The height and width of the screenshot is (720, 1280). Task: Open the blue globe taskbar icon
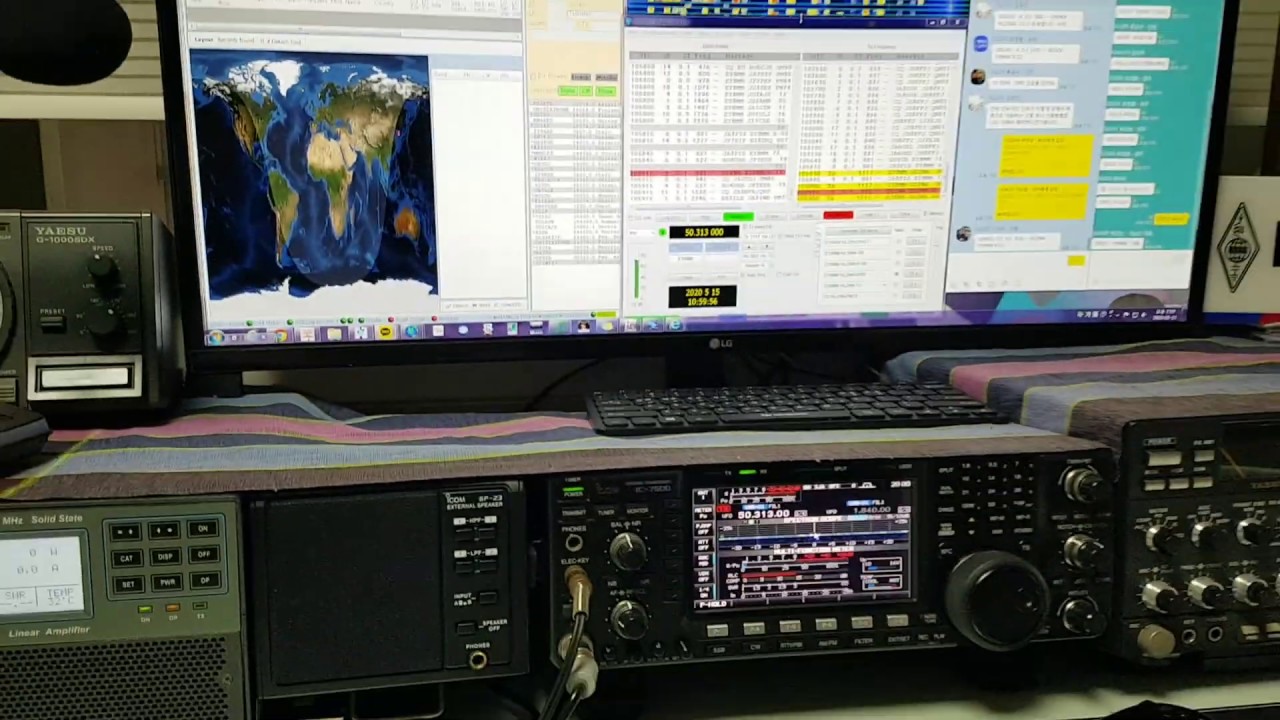412,331
